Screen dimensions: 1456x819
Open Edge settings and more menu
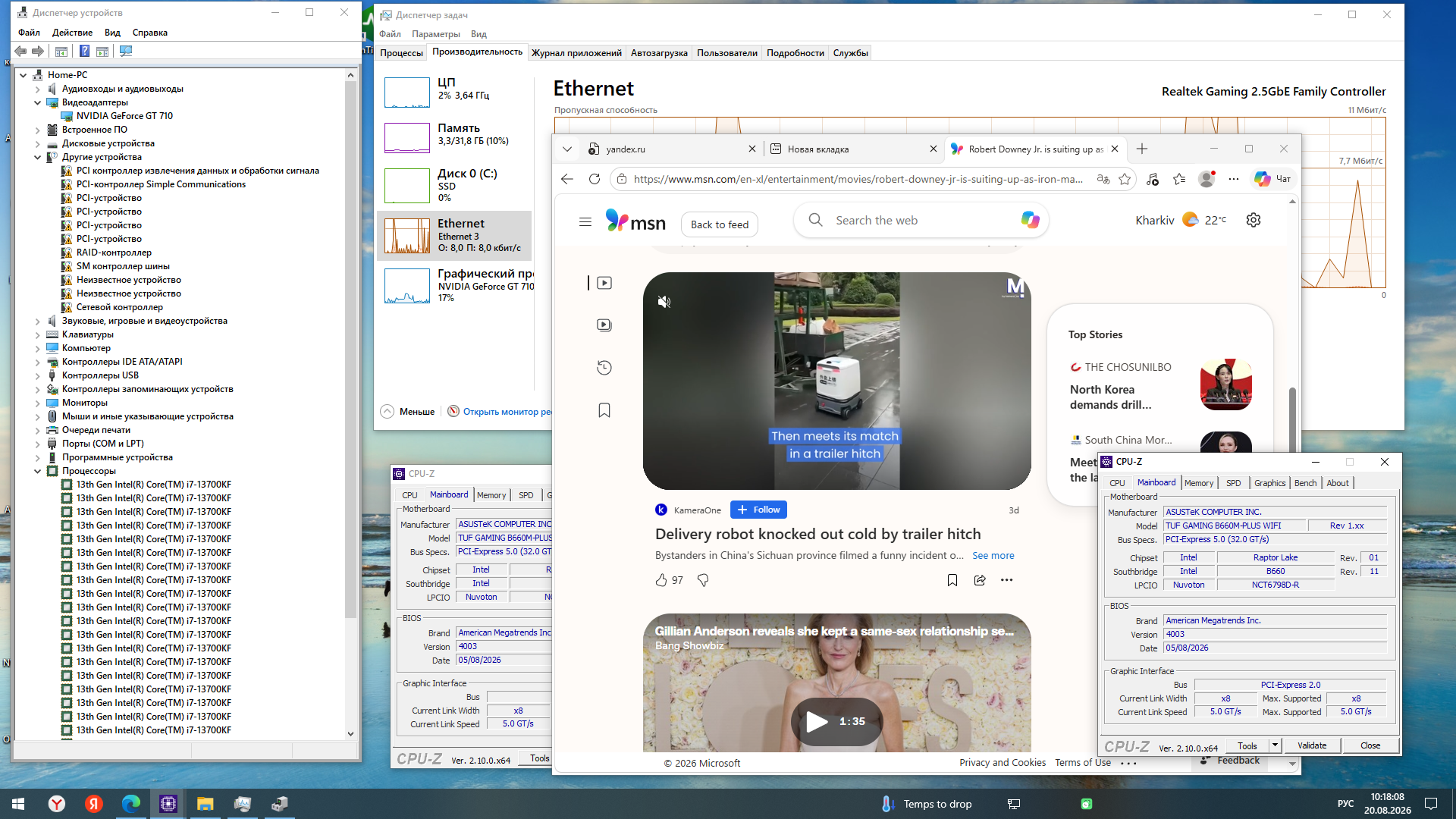pos(1234,179)
